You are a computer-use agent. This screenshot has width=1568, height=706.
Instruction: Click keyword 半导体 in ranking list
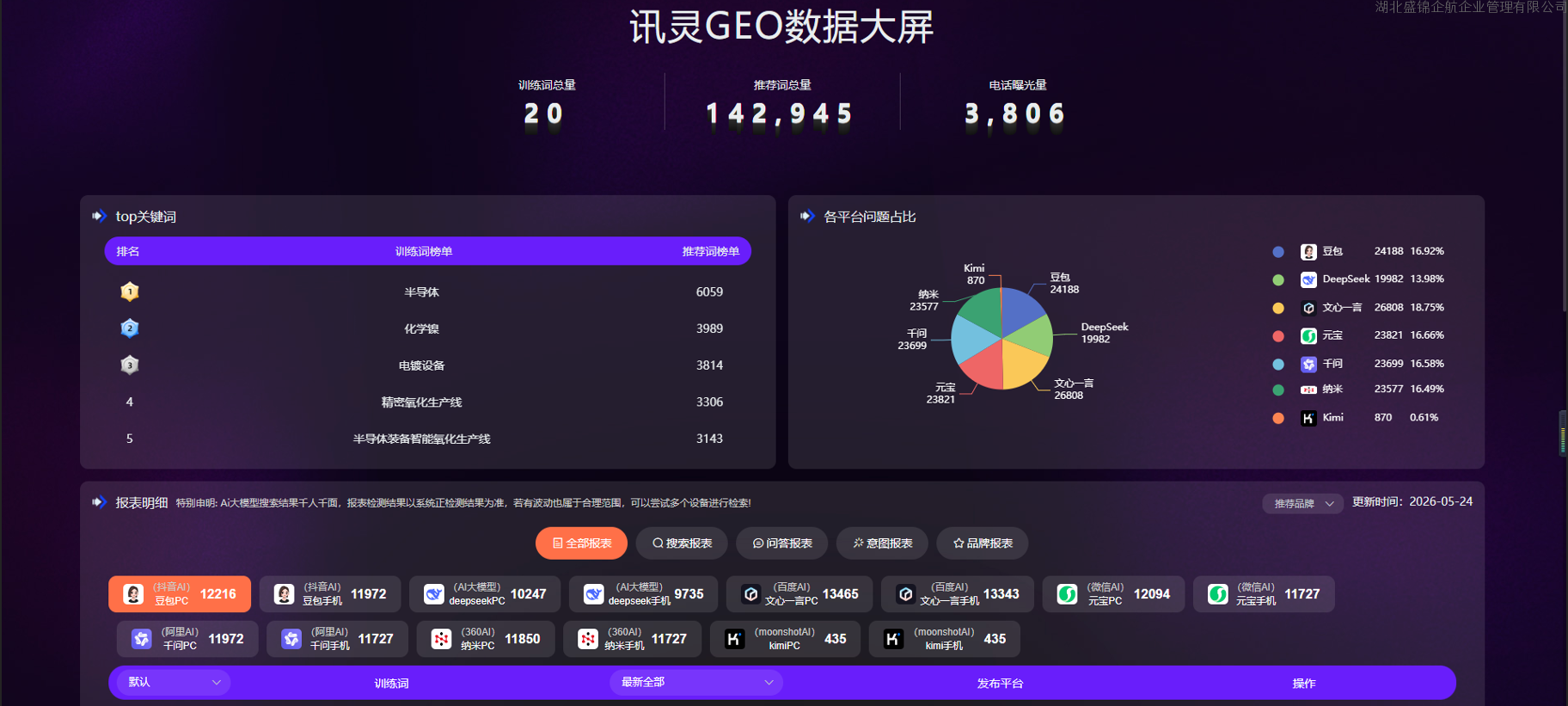422,292
